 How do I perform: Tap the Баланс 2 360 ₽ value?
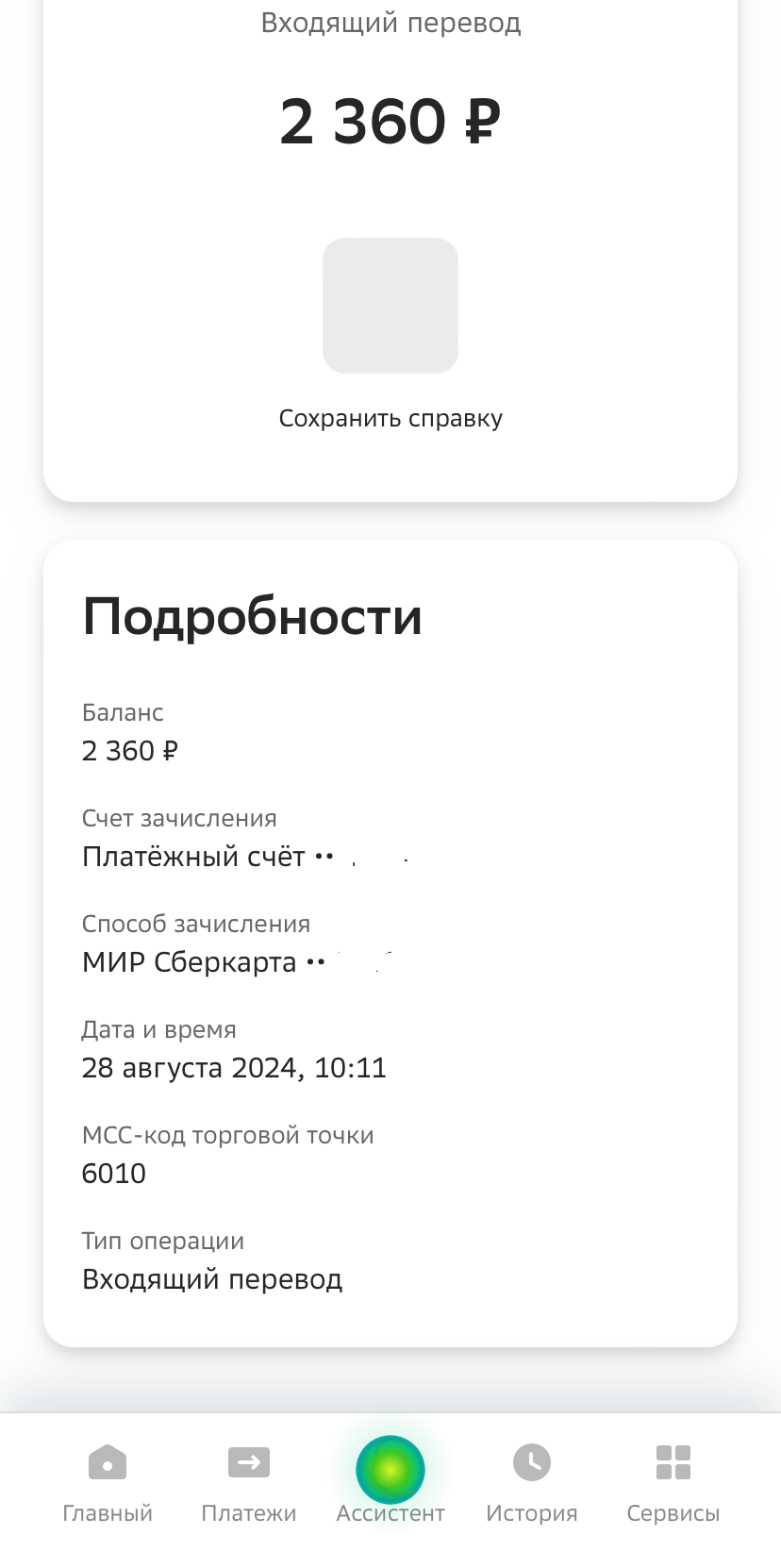(x=130, y=751)
